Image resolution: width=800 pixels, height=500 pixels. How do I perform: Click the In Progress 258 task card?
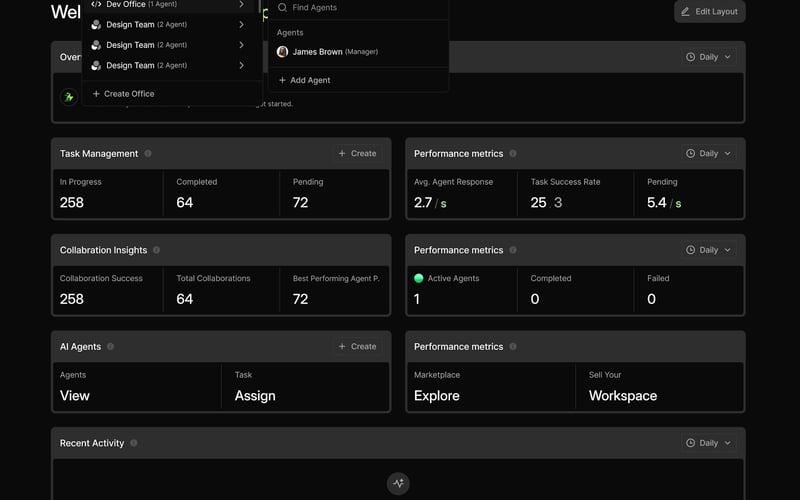click(108, 194)
